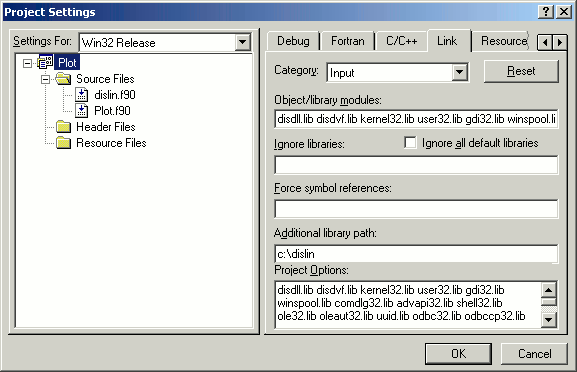Switch to the C/C++ tab

pos(401,41)
